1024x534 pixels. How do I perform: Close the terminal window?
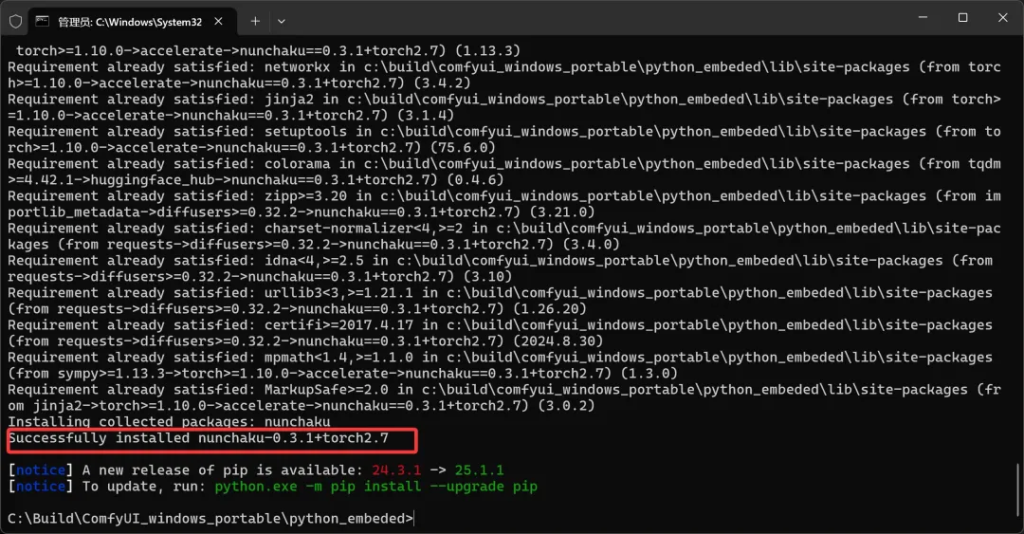1003,18
